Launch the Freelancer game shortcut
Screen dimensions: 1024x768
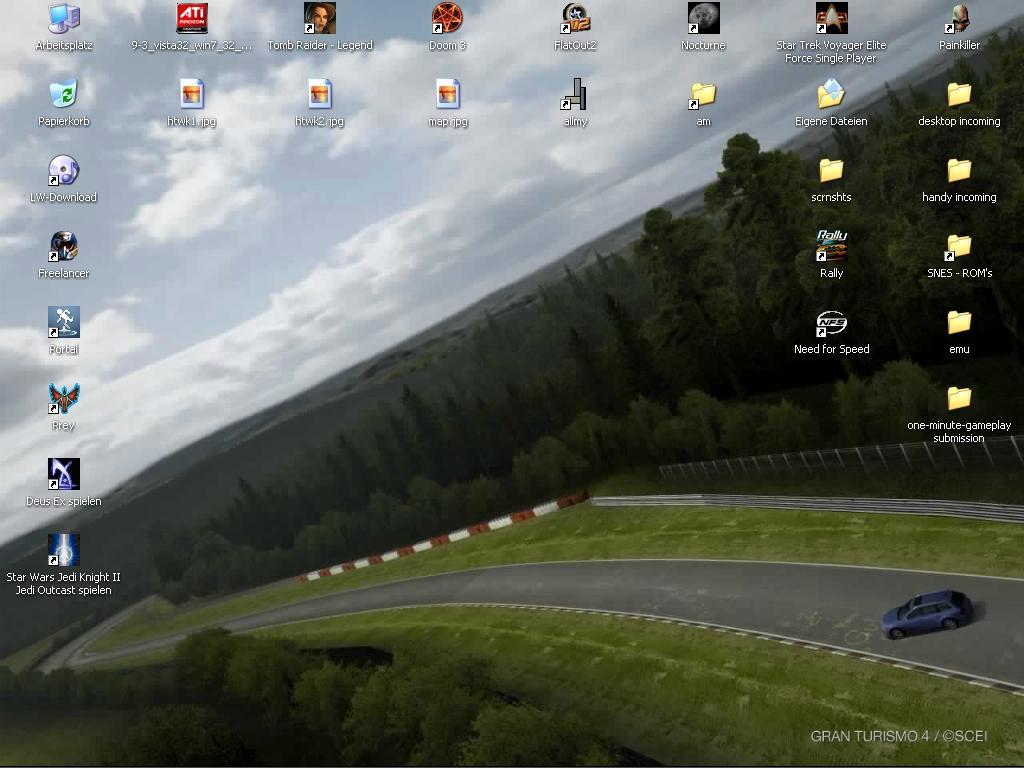click(64, 246)
